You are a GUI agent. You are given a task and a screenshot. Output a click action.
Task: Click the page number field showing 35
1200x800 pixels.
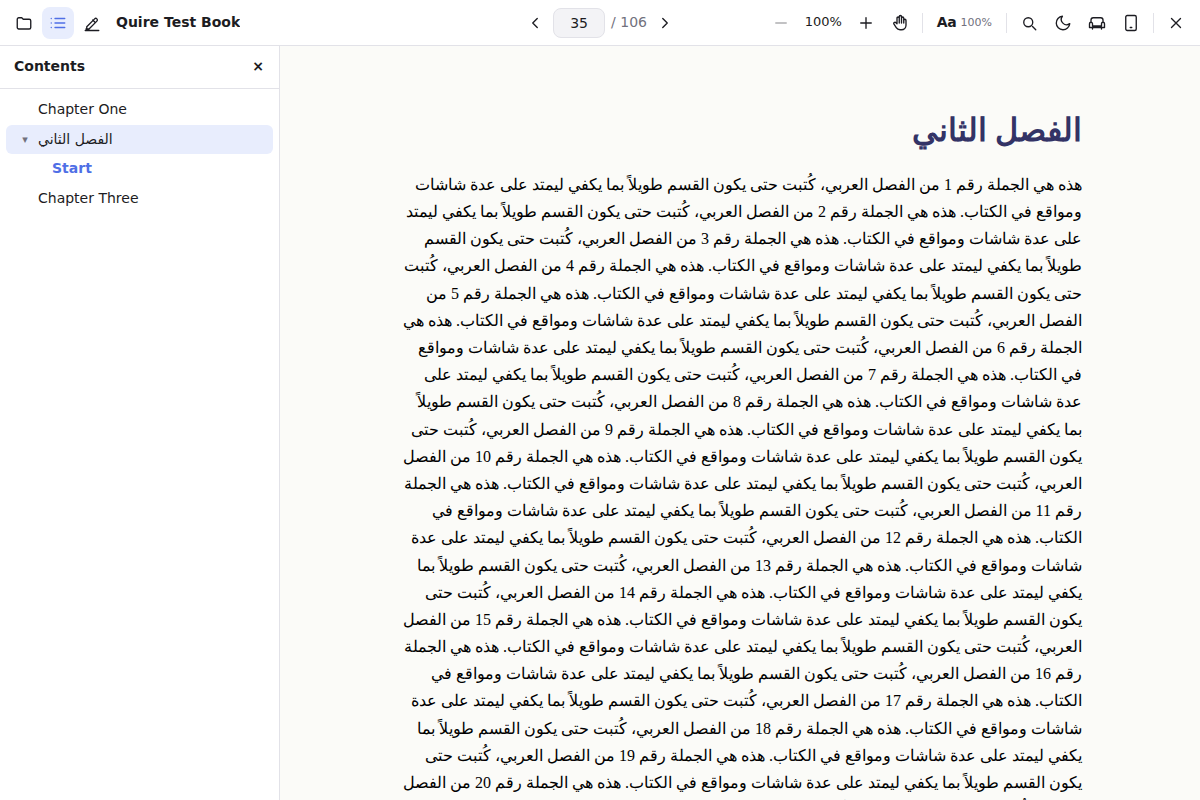579,23
